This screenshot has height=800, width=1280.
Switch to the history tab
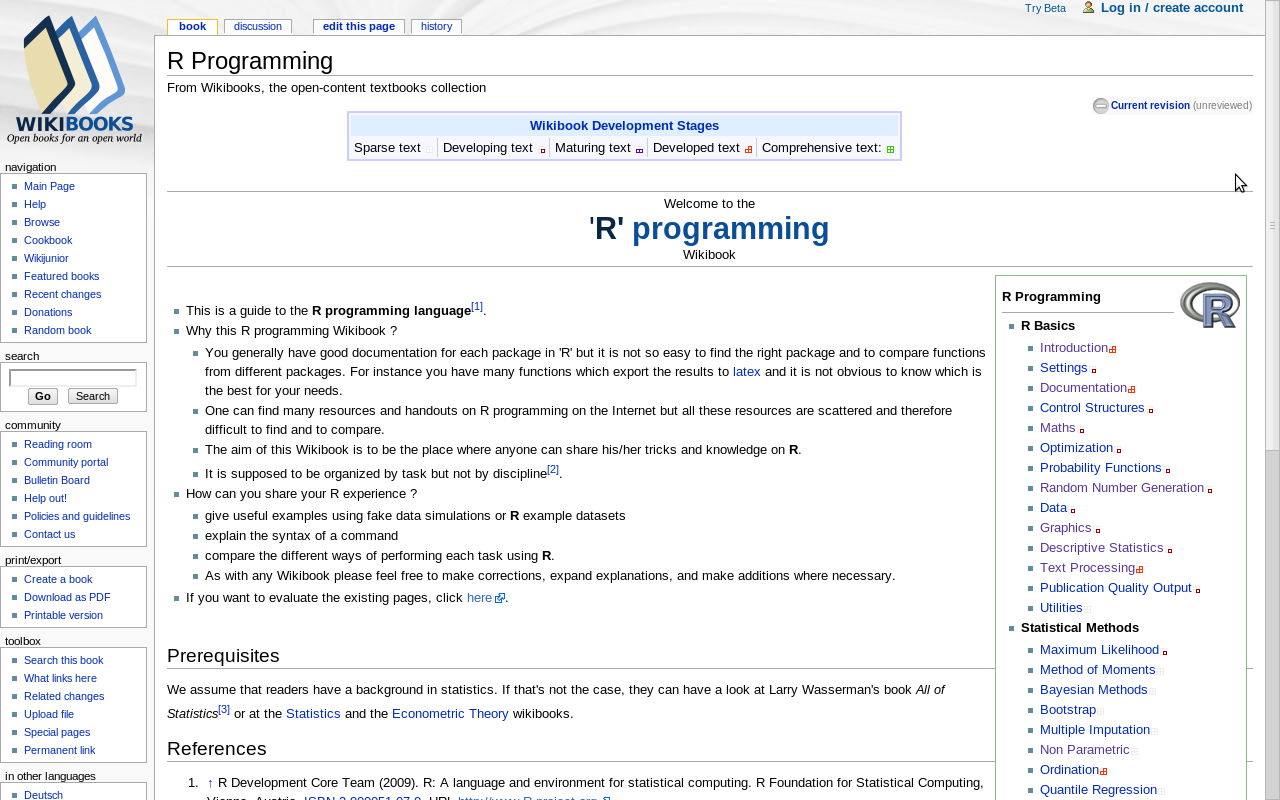click(436, 26)
